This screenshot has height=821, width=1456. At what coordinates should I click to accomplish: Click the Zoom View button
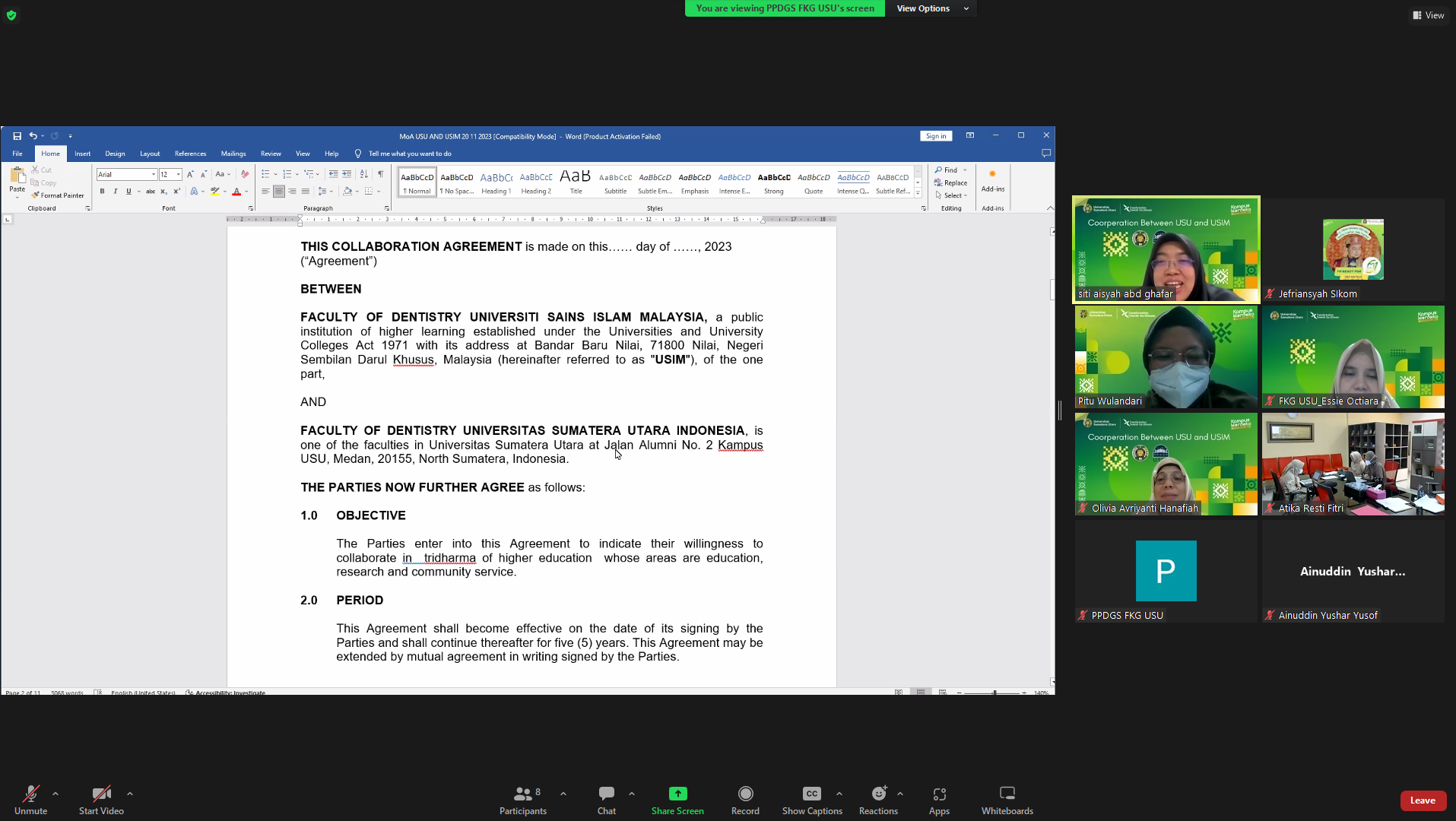click(x=1429, y=15)
